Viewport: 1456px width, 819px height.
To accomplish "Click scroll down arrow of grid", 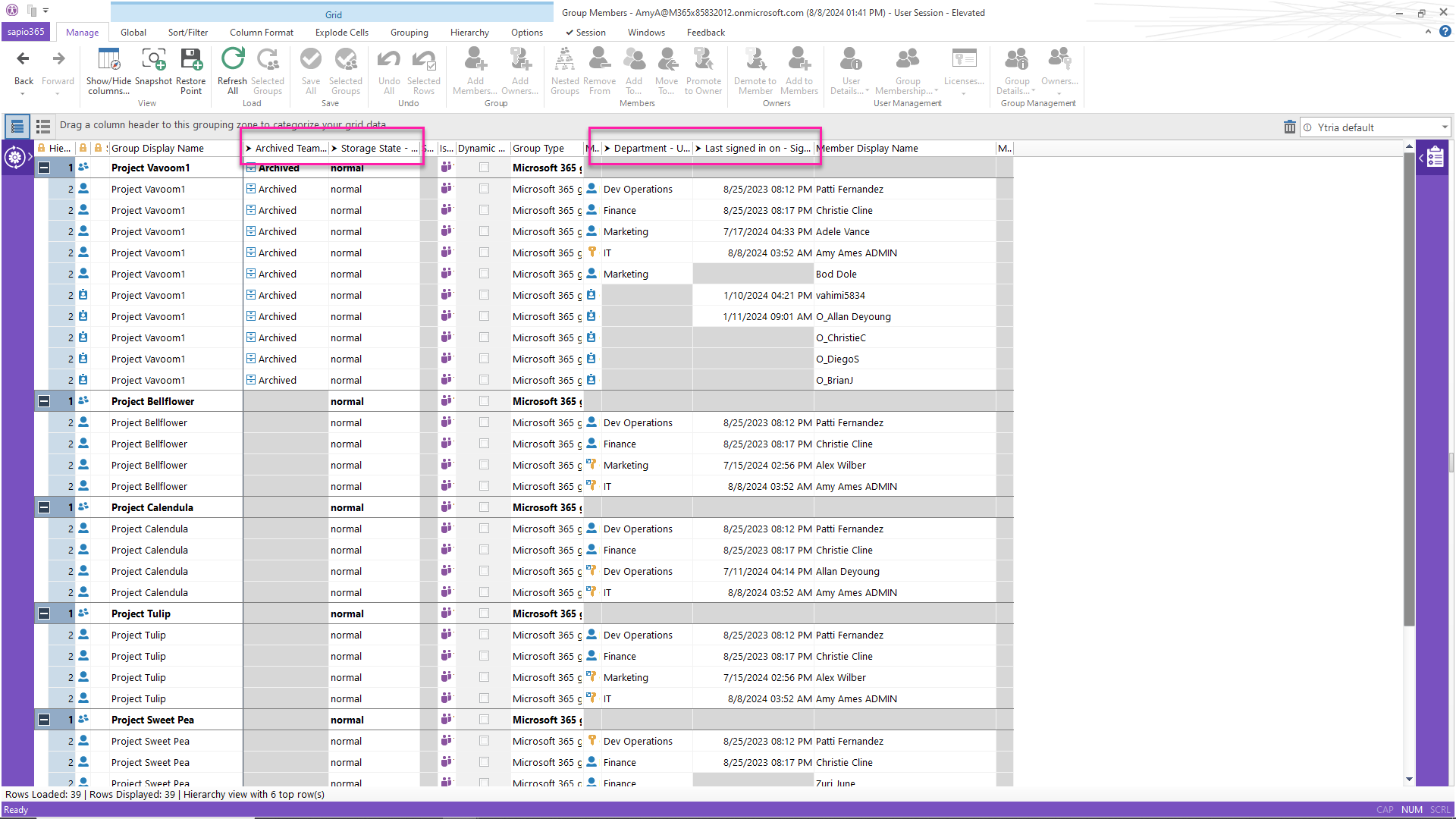I will [1409, 780].
